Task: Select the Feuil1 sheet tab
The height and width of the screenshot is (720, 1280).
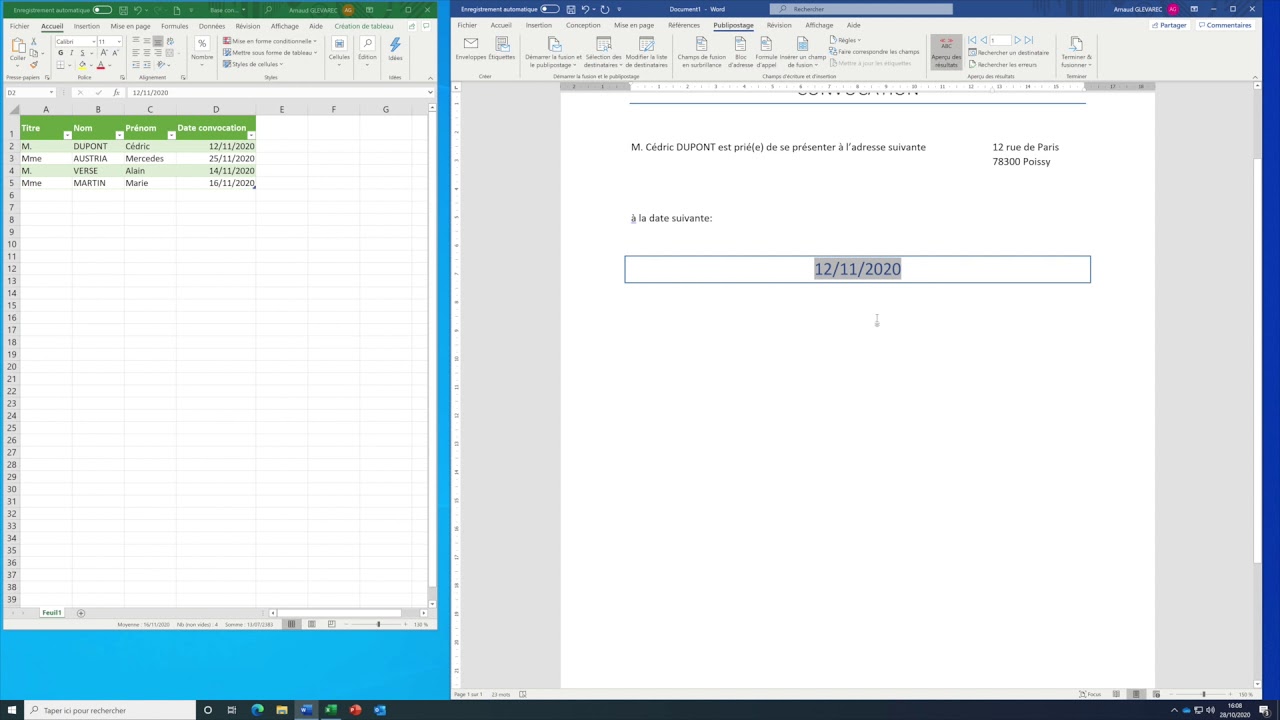Action: [51, 613]
